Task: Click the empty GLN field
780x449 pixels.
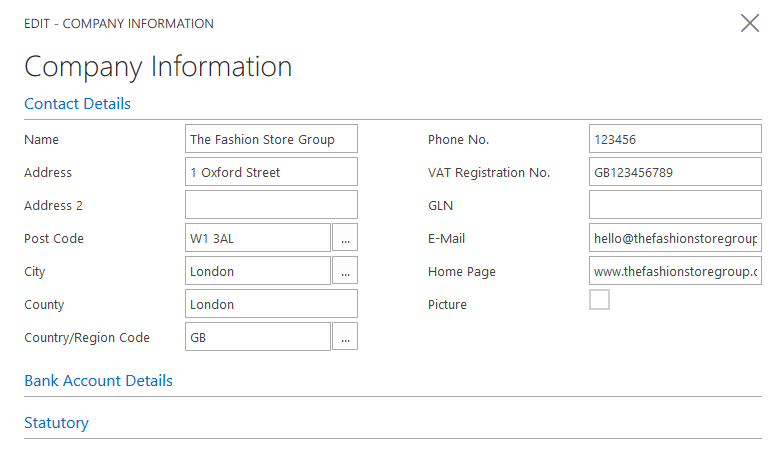Action: (675, 205)
